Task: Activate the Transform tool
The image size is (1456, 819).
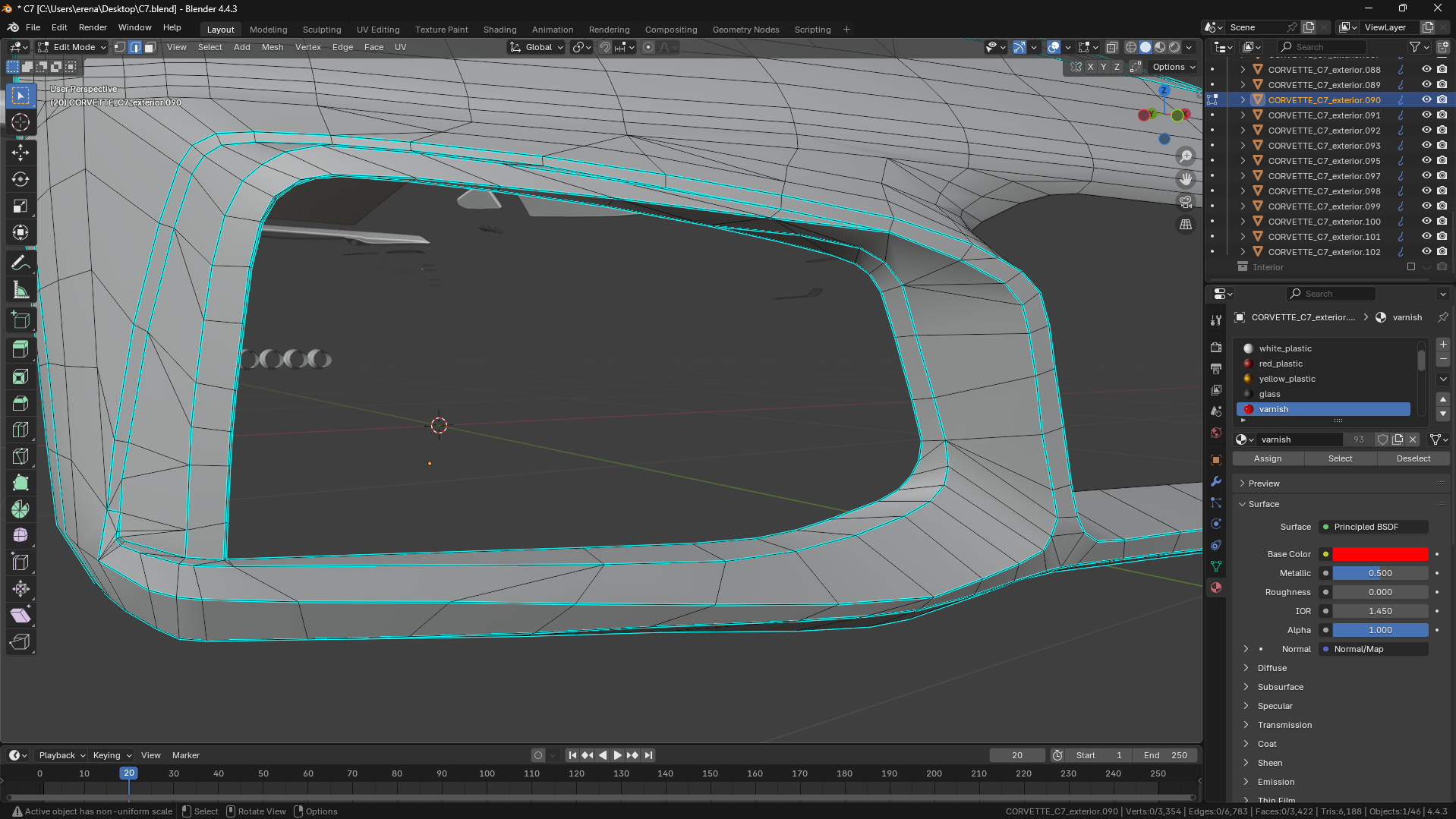Action: coord(20,232)
